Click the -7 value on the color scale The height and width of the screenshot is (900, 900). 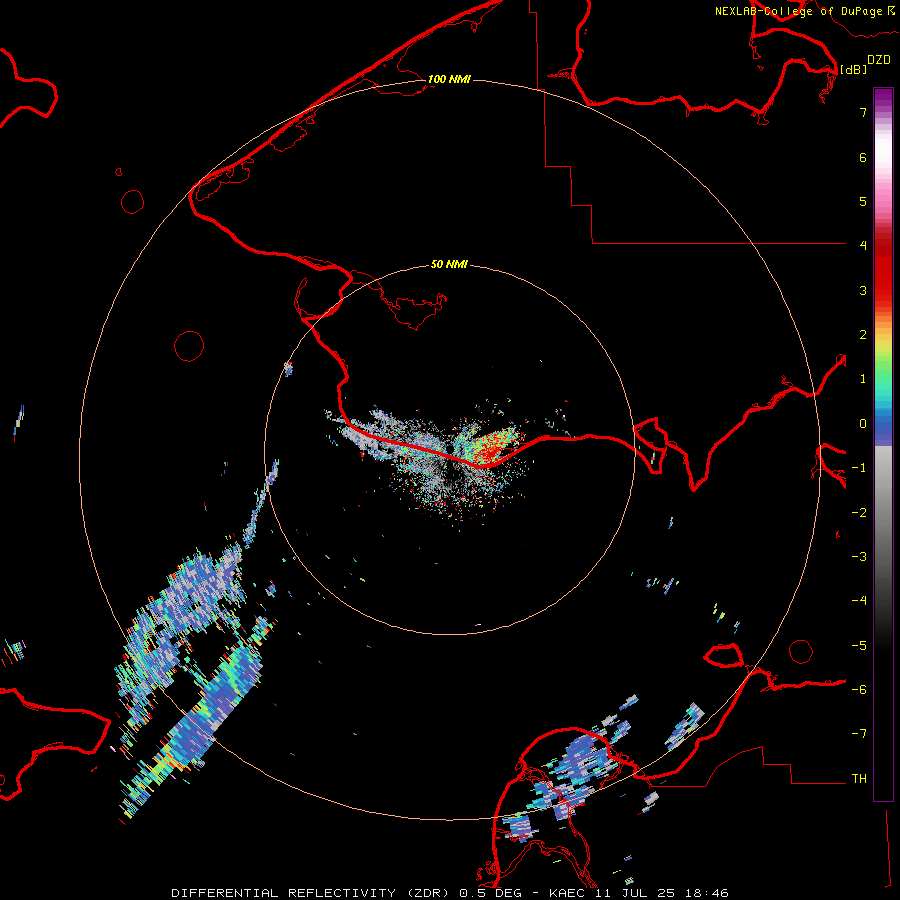tap(859, 734)
